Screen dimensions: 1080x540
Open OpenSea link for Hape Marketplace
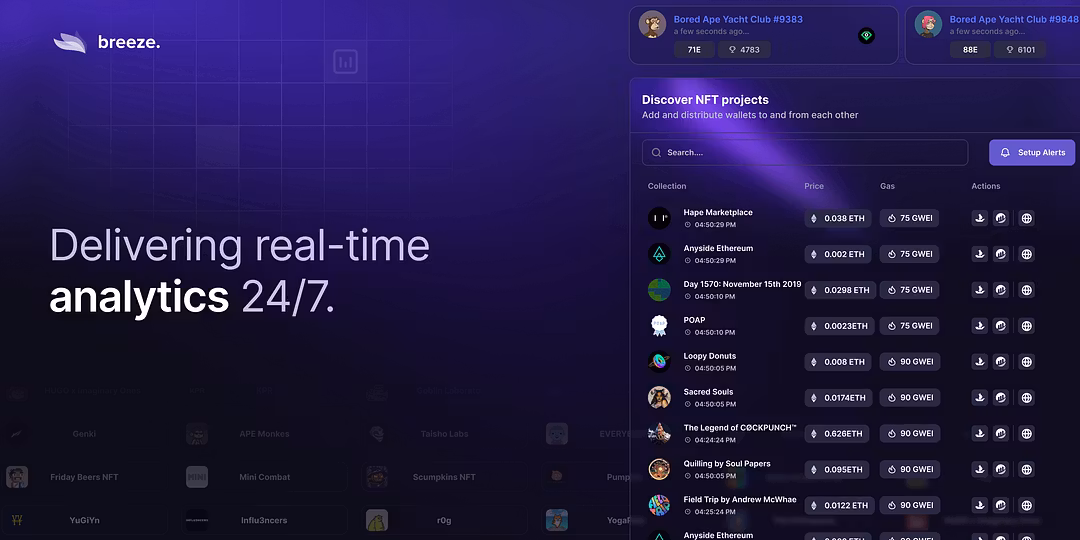(x=979, y=218)
